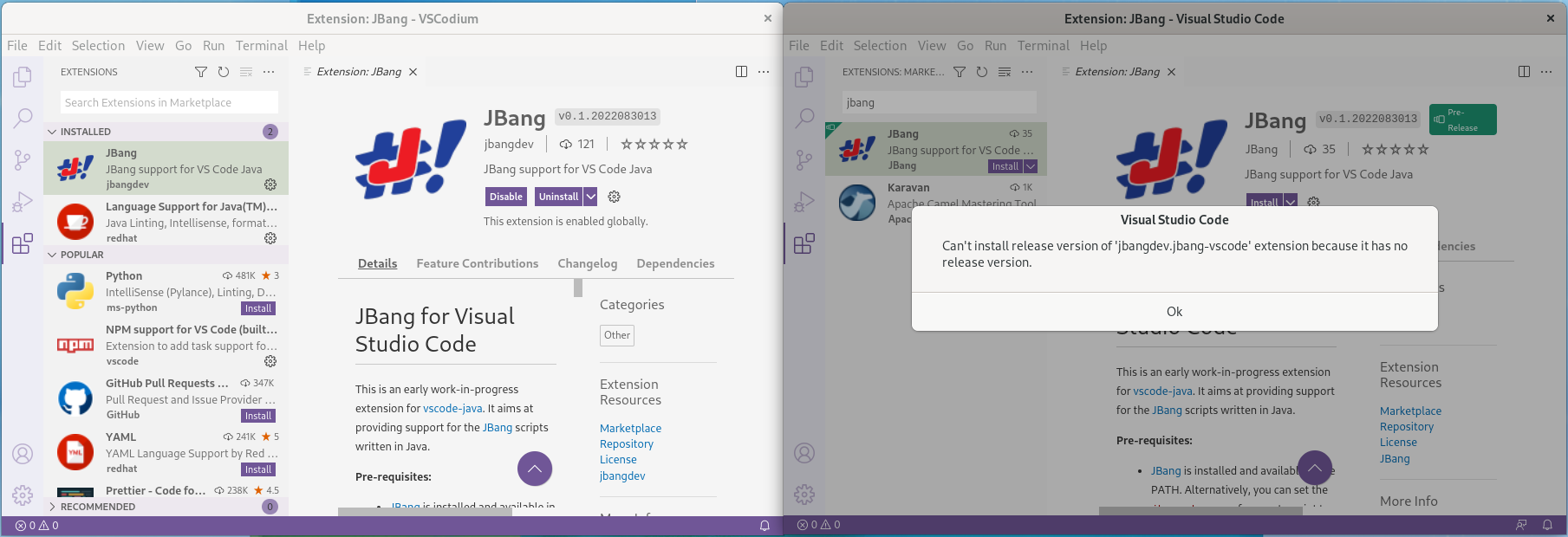Close Extension: JBang tab in VS Code

click(x=1171, y=72)
